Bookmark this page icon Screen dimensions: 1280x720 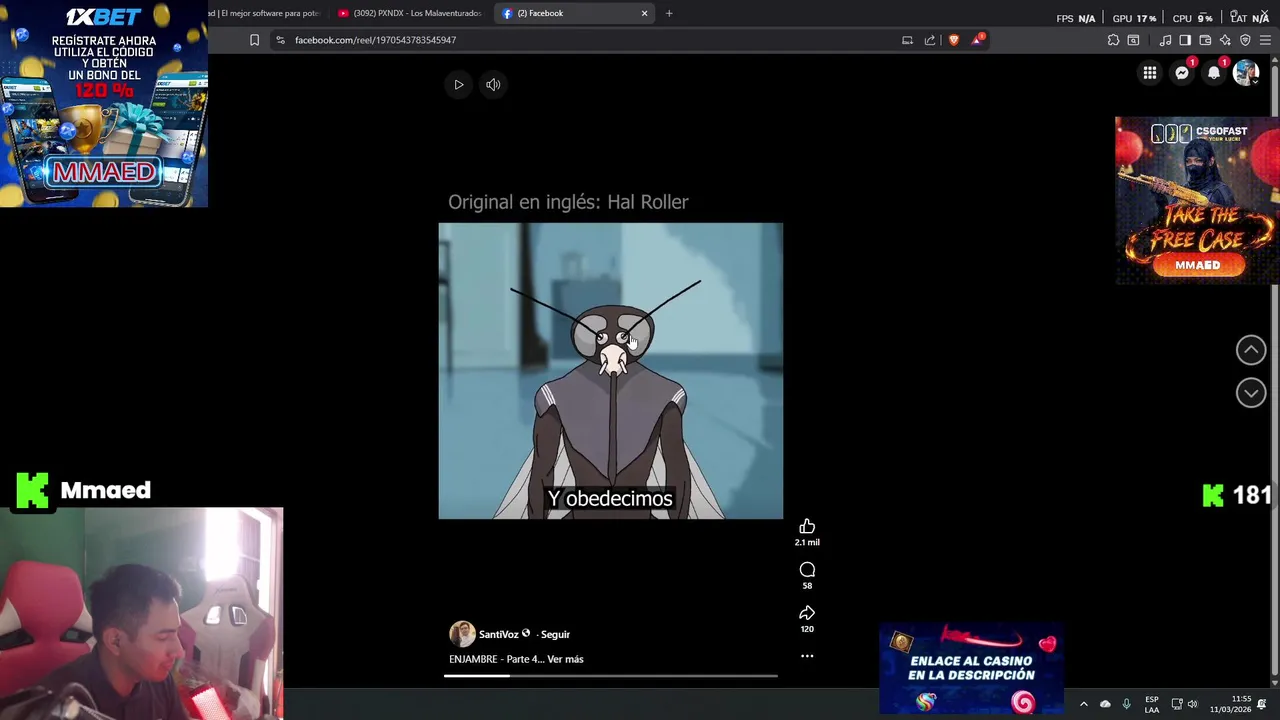point(254,40)
